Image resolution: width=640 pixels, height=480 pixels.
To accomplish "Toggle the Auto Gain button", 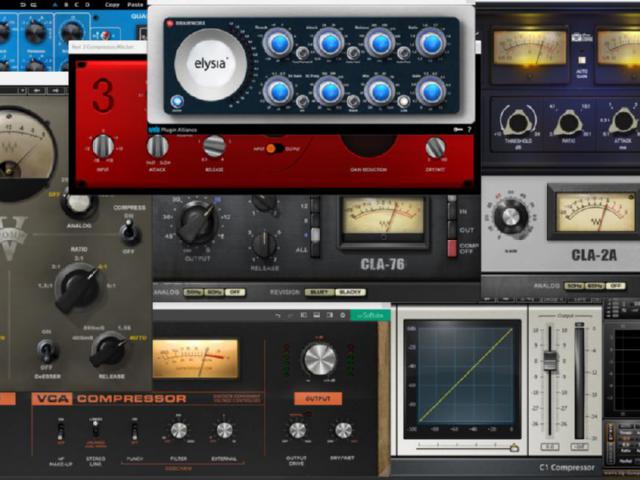I will point(582,60).
